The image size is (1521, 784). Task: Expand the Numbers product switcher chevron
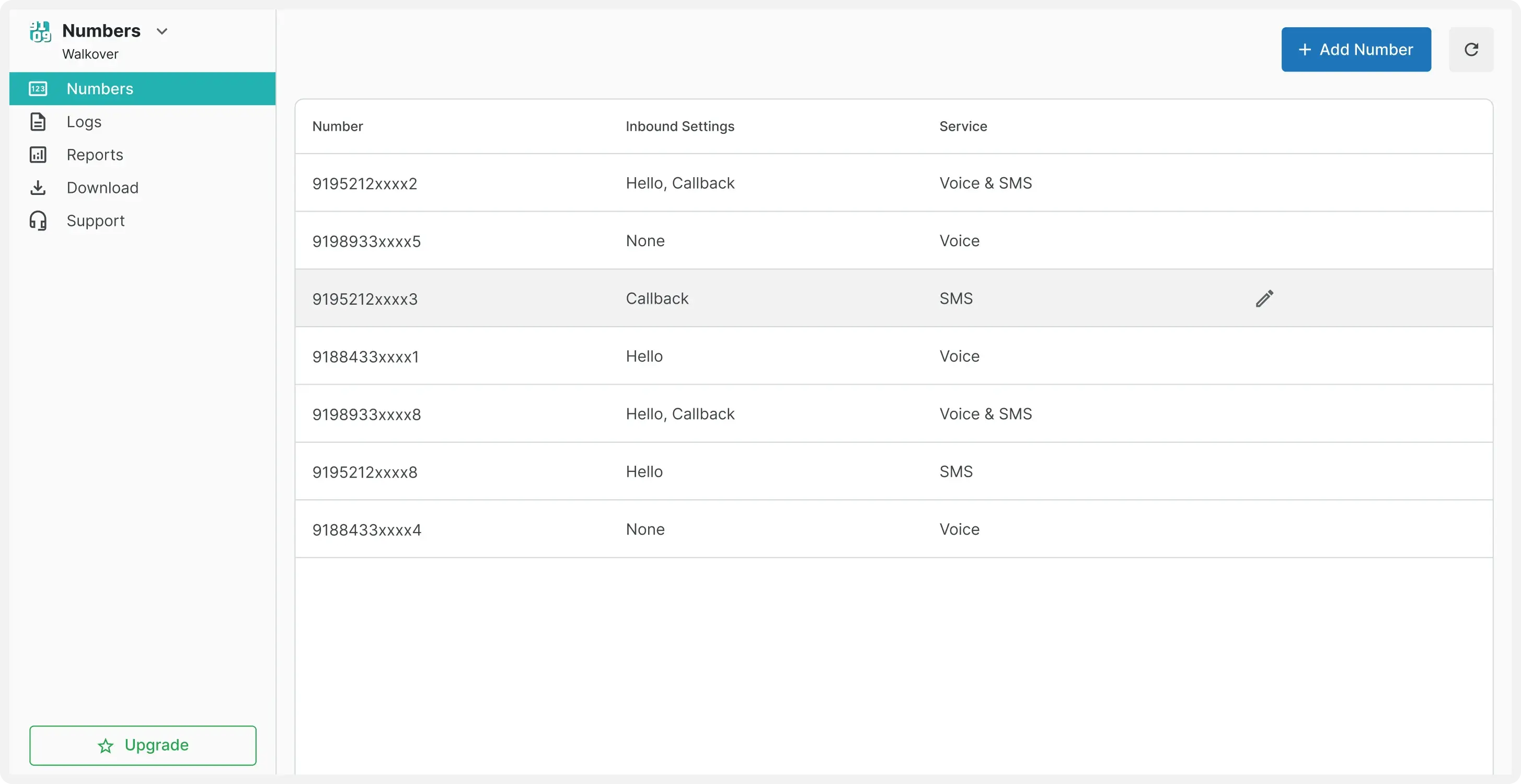(162, 31)
